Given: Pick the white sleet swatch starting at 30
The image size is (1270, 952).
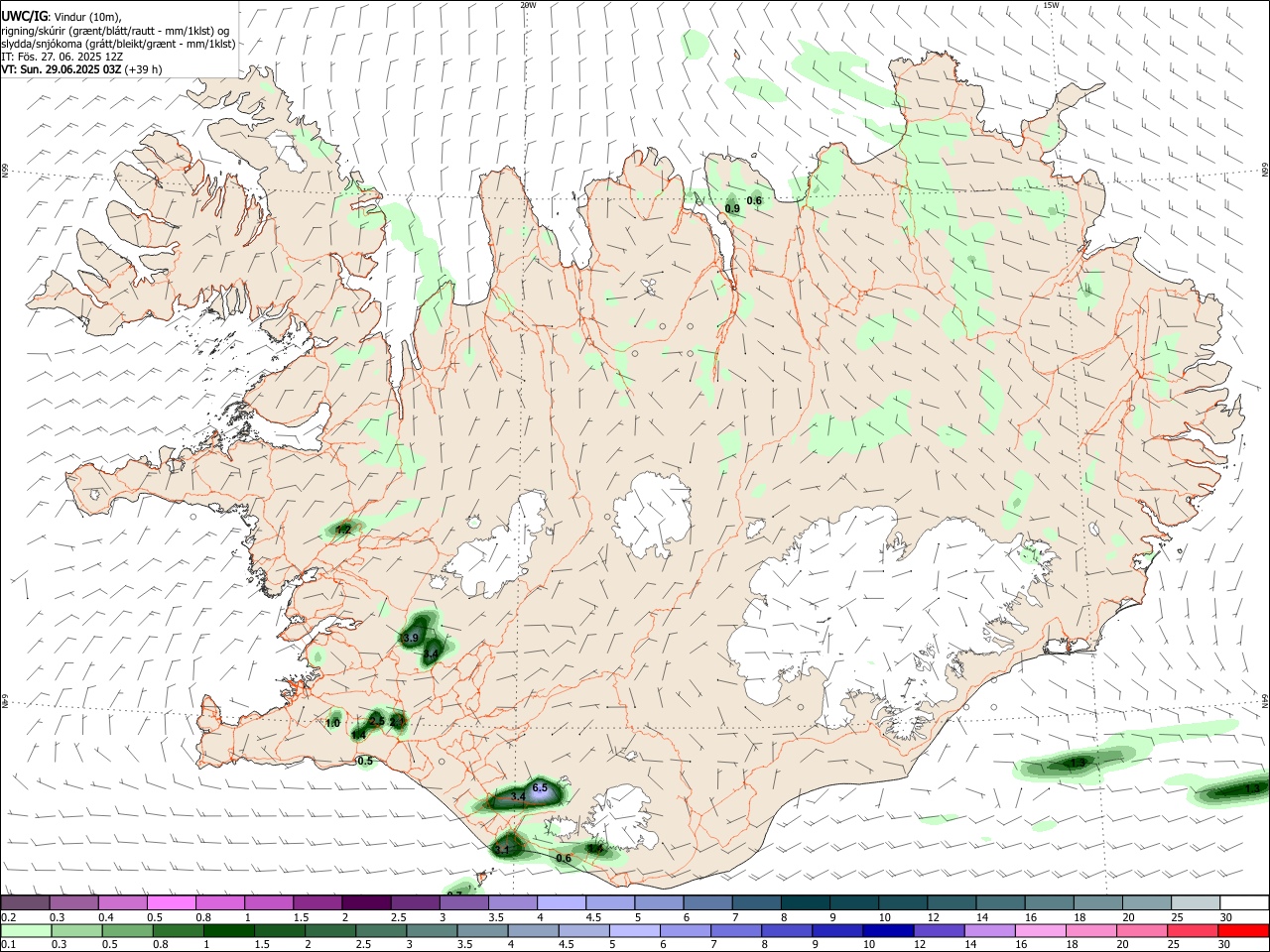Looking at the screenshot, I should 1242,903.
